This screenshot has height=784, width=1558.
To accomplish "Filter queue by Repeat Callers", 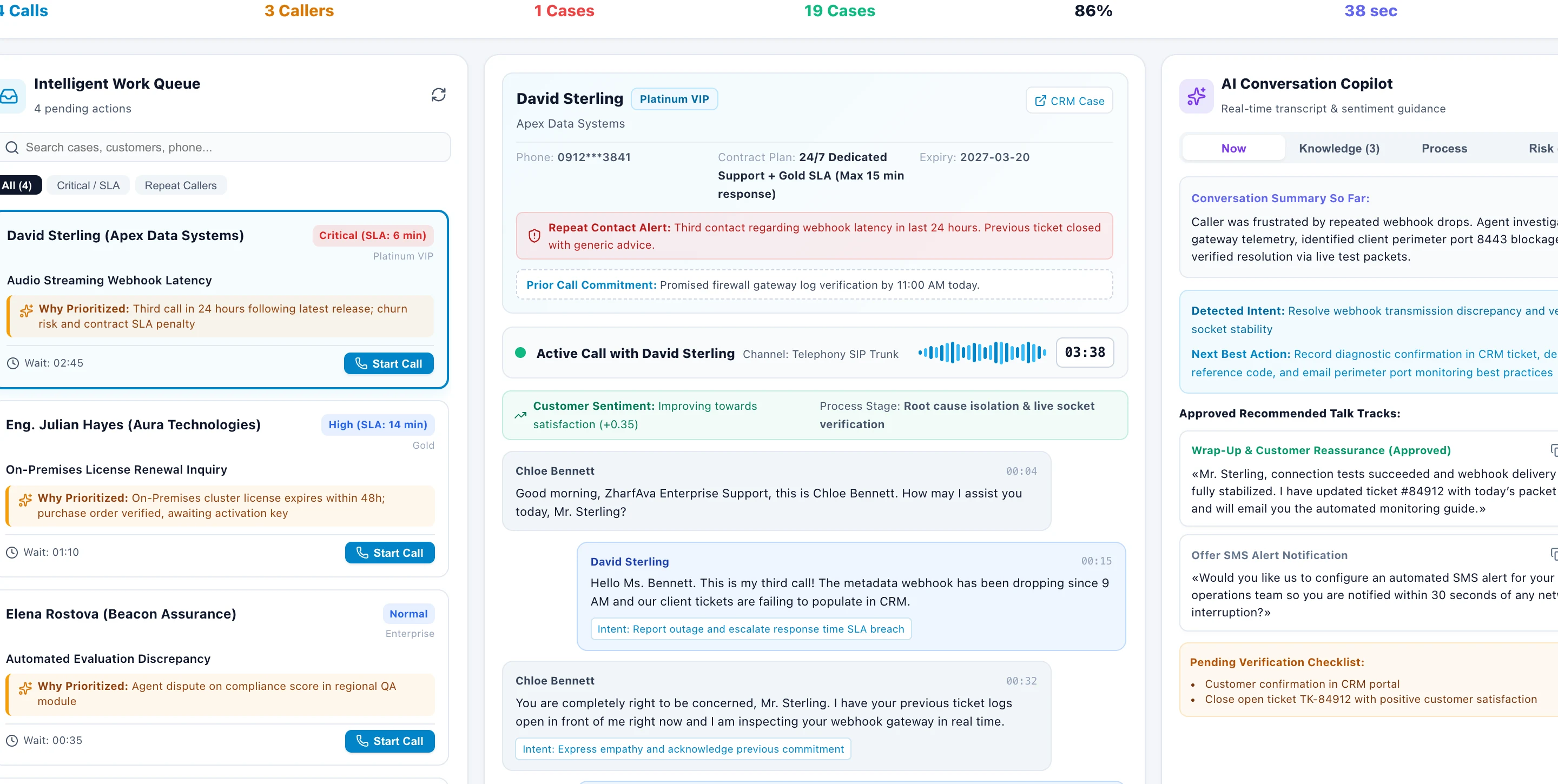I will (180, 185).
